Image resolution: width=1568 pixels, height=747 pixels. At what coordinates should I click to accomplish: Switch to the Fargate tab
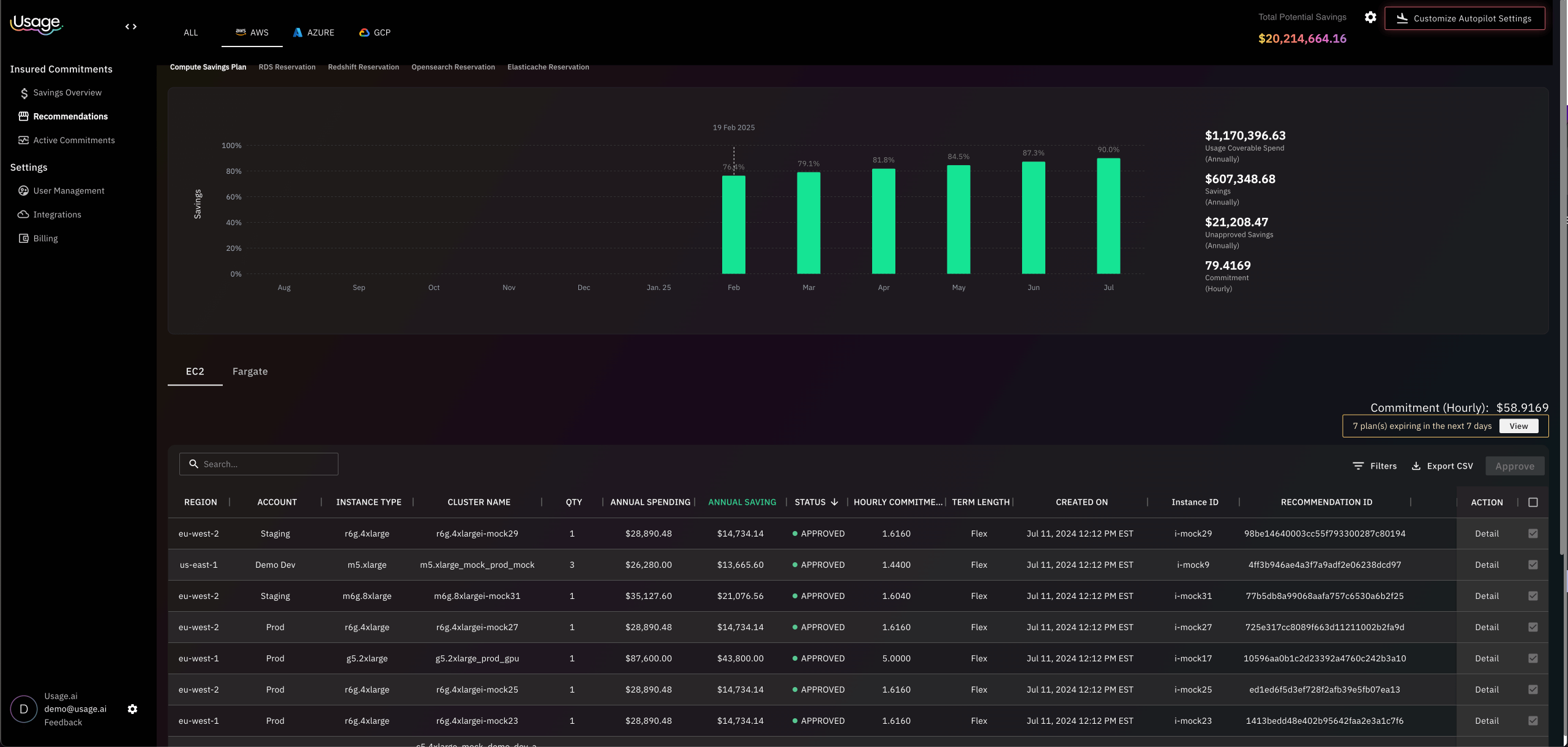(x=250, y=371)
